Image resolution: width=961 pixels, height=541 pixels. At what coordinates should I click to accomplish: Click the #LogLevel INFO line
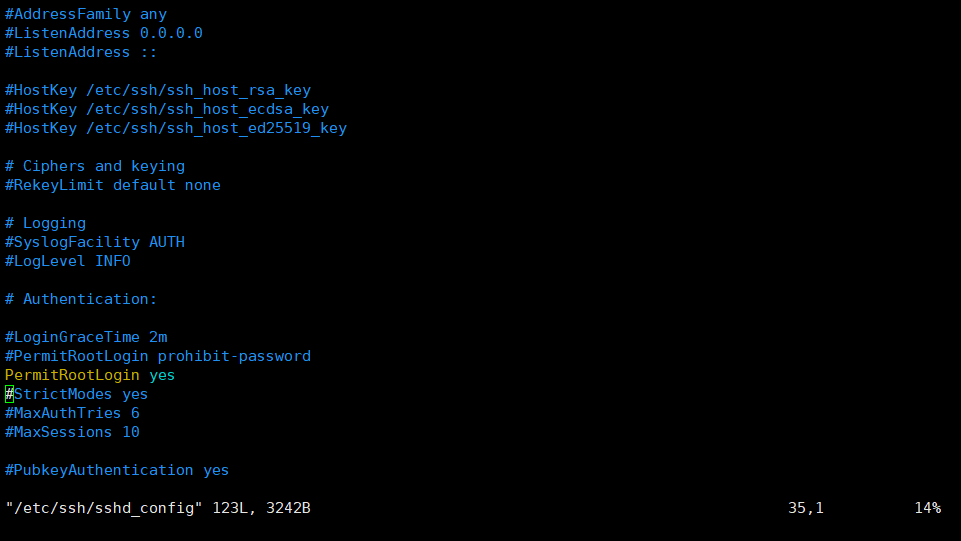68,261
